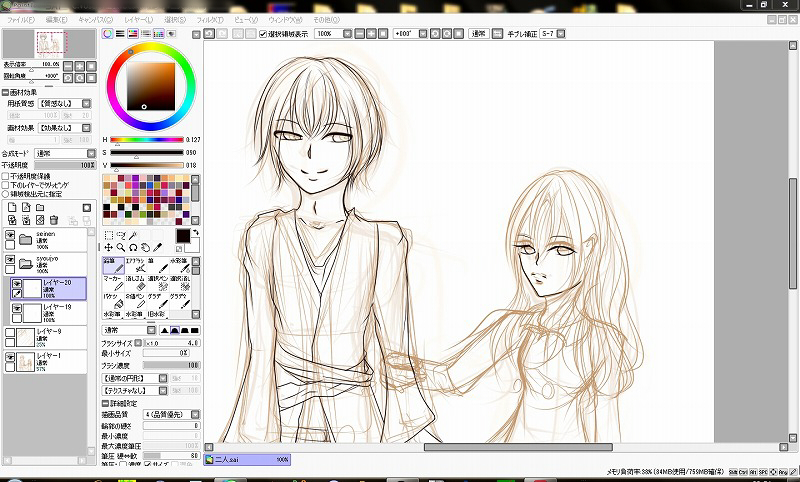The image size is (800, 482).
Task: Open the キャンバス(C) menu
Action: [95, 20]
